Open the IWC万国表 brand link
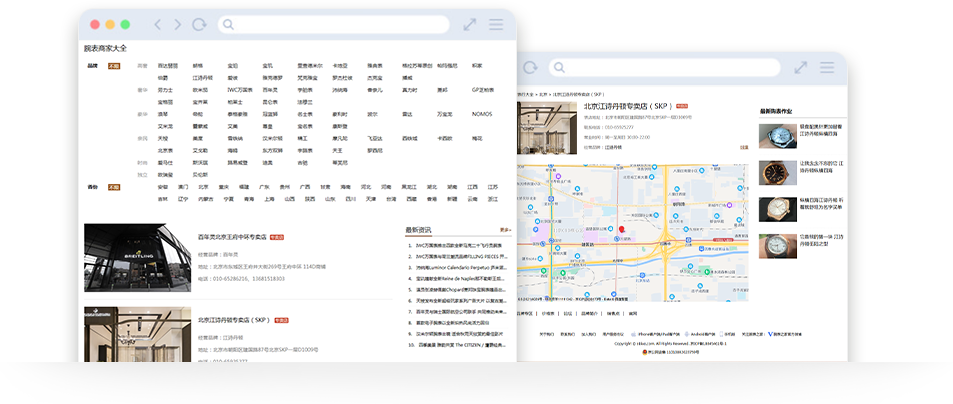Screen dimensions: 953x404 pyautogui.click(x=238, y=90)
